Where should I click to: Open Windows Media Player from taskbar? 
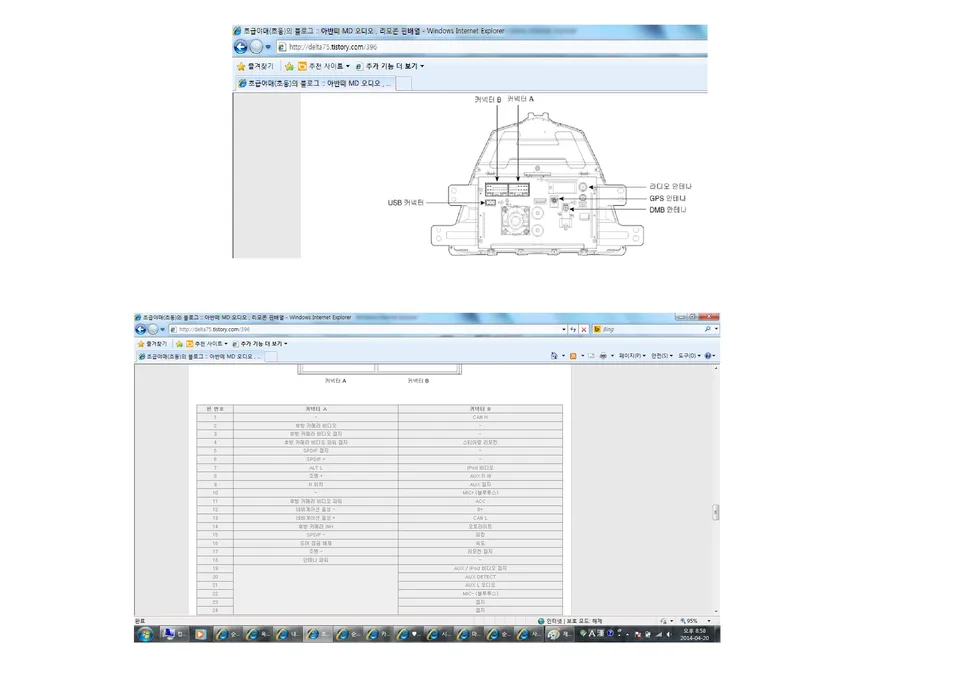[x=200, y=634]
